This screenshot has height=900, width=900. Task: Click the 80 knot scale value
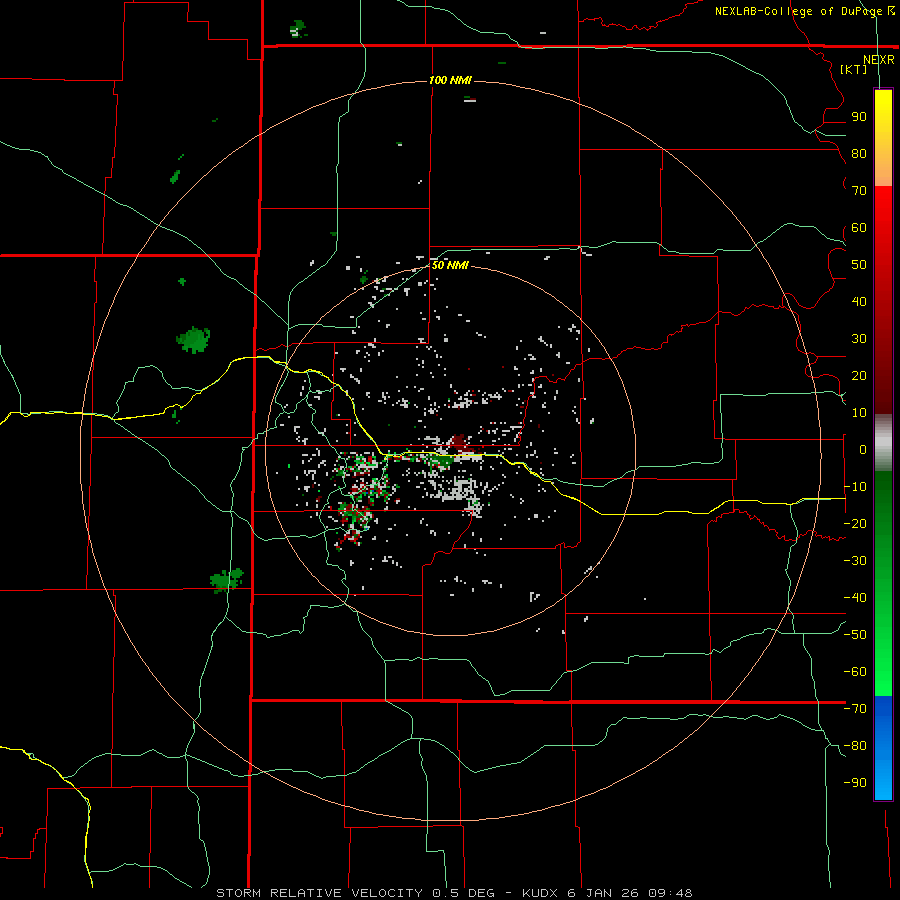click(859, 154)
